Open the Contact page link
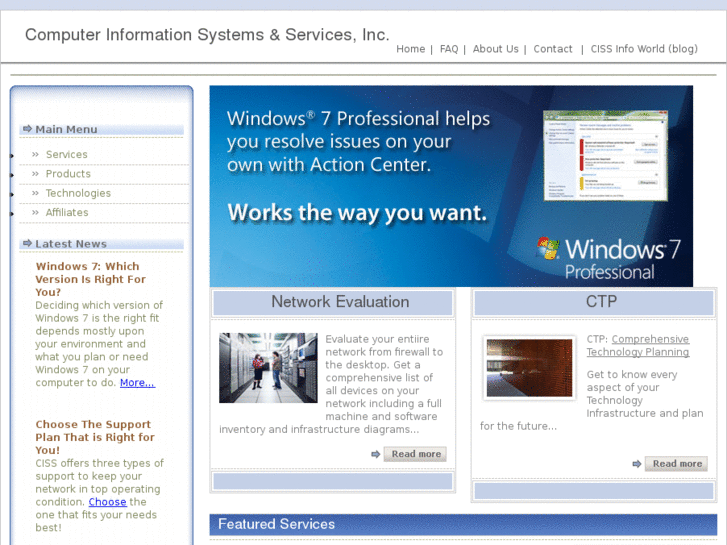The width and height of the screenshot is (727, 545). pyautogui.click(x=553, y=49)
